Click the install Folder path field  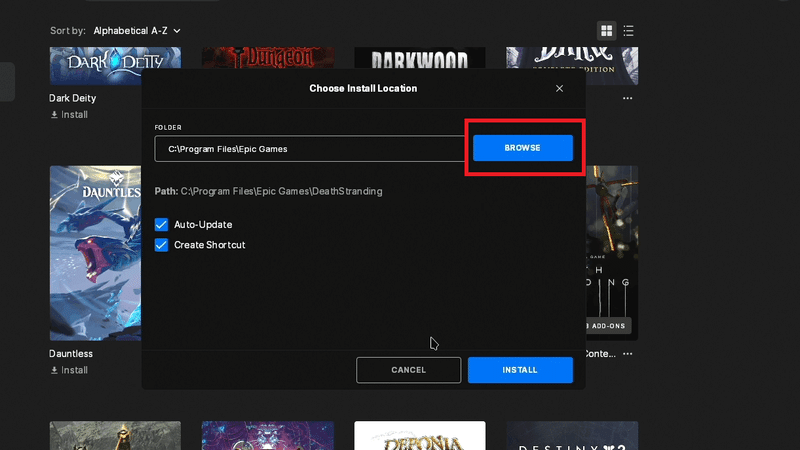tap(310, 149)
